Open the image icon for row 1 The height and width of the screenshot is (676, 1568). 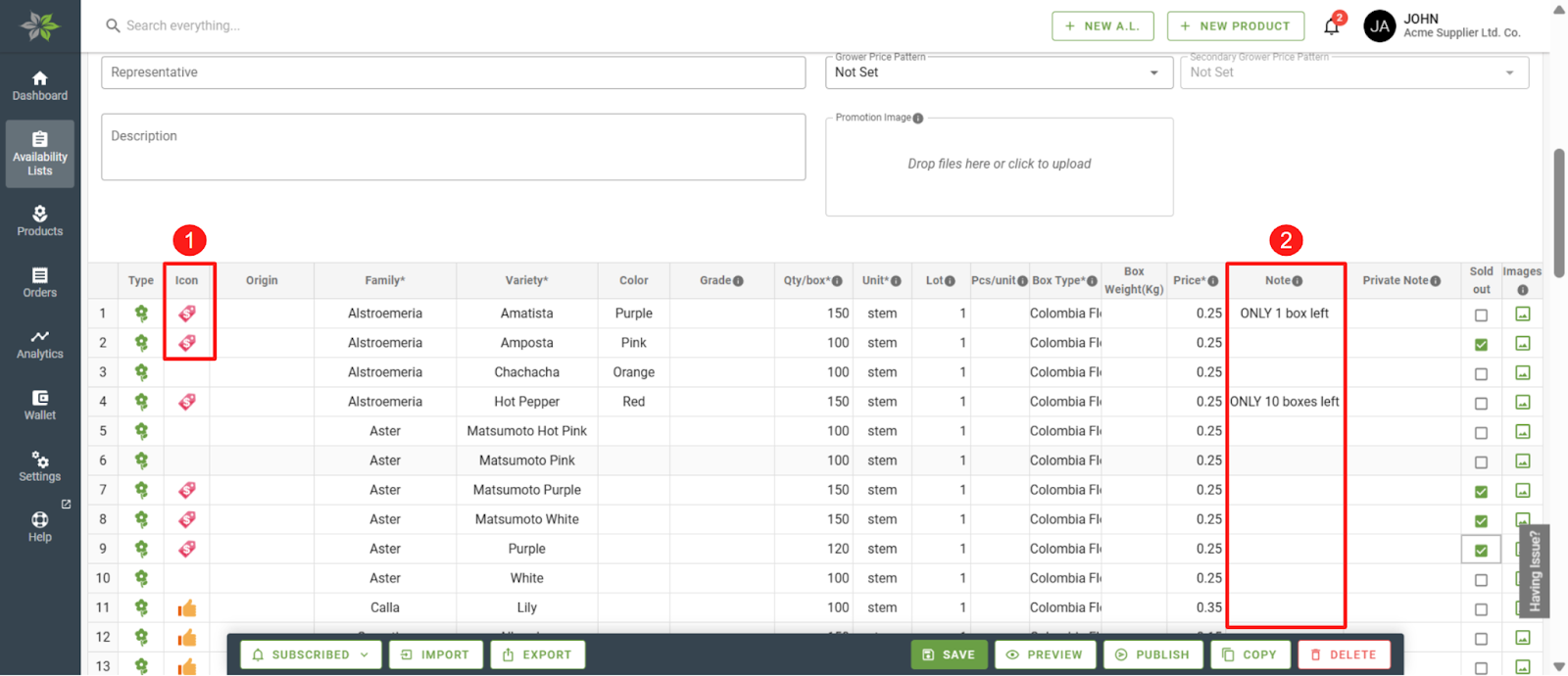[x=1522, y=314]
